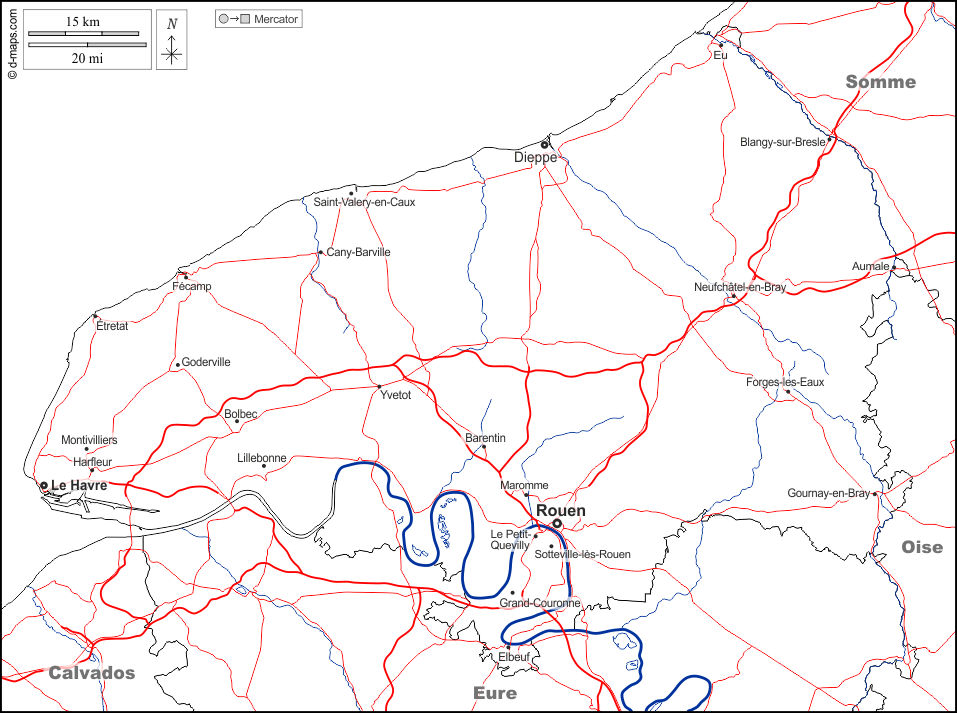Click the Barentin label
Screen dimensions: 957x713
485,438
